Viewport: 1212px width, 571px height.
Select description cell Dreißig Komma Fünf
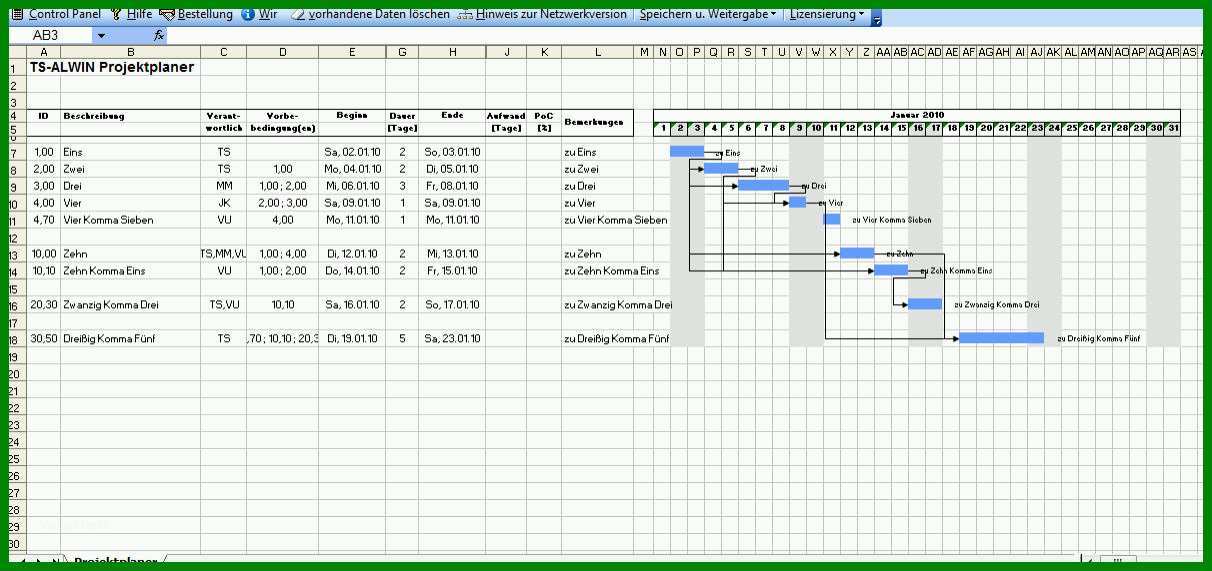pos(130,339)
